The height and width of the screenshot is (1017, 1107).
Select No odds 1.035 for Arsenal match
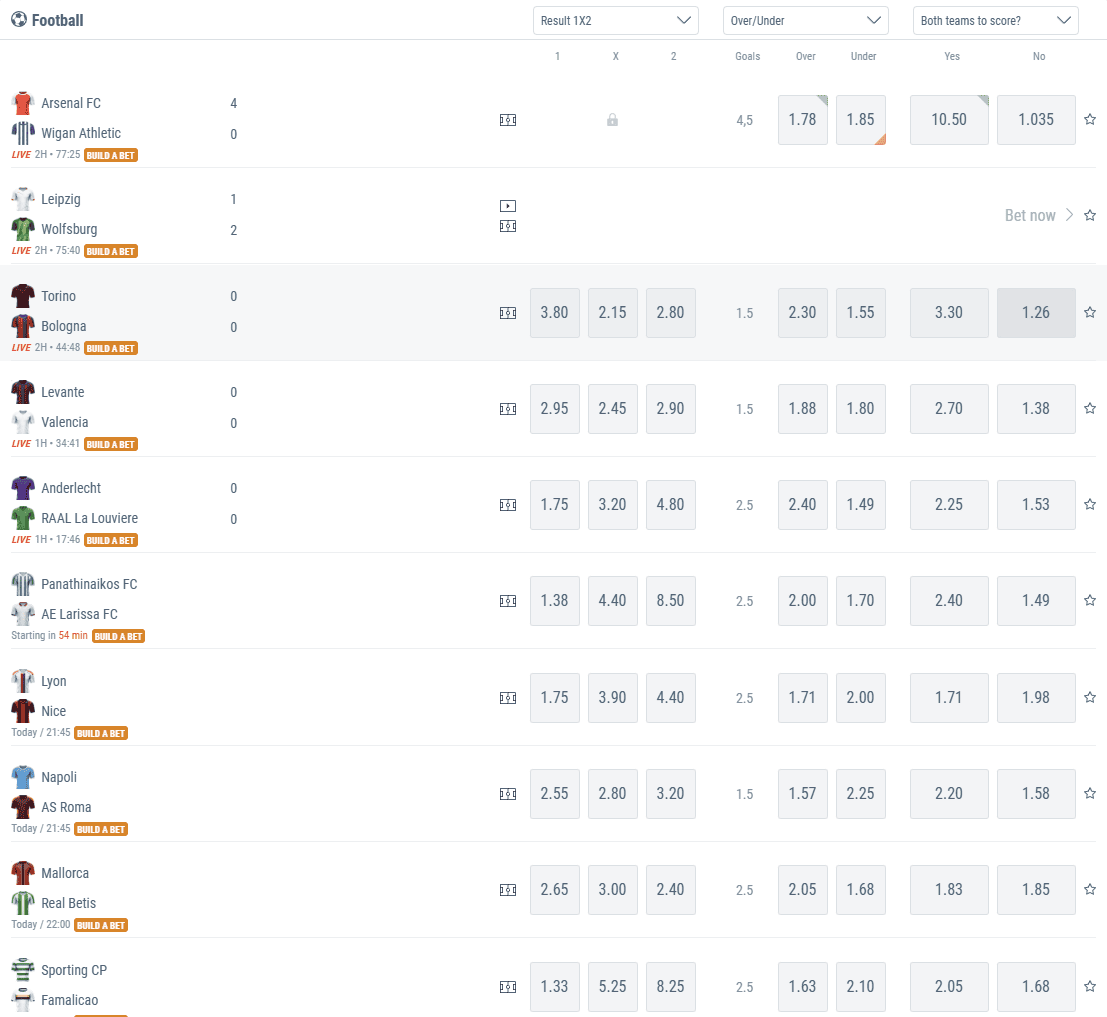(x=1036, y=120)
